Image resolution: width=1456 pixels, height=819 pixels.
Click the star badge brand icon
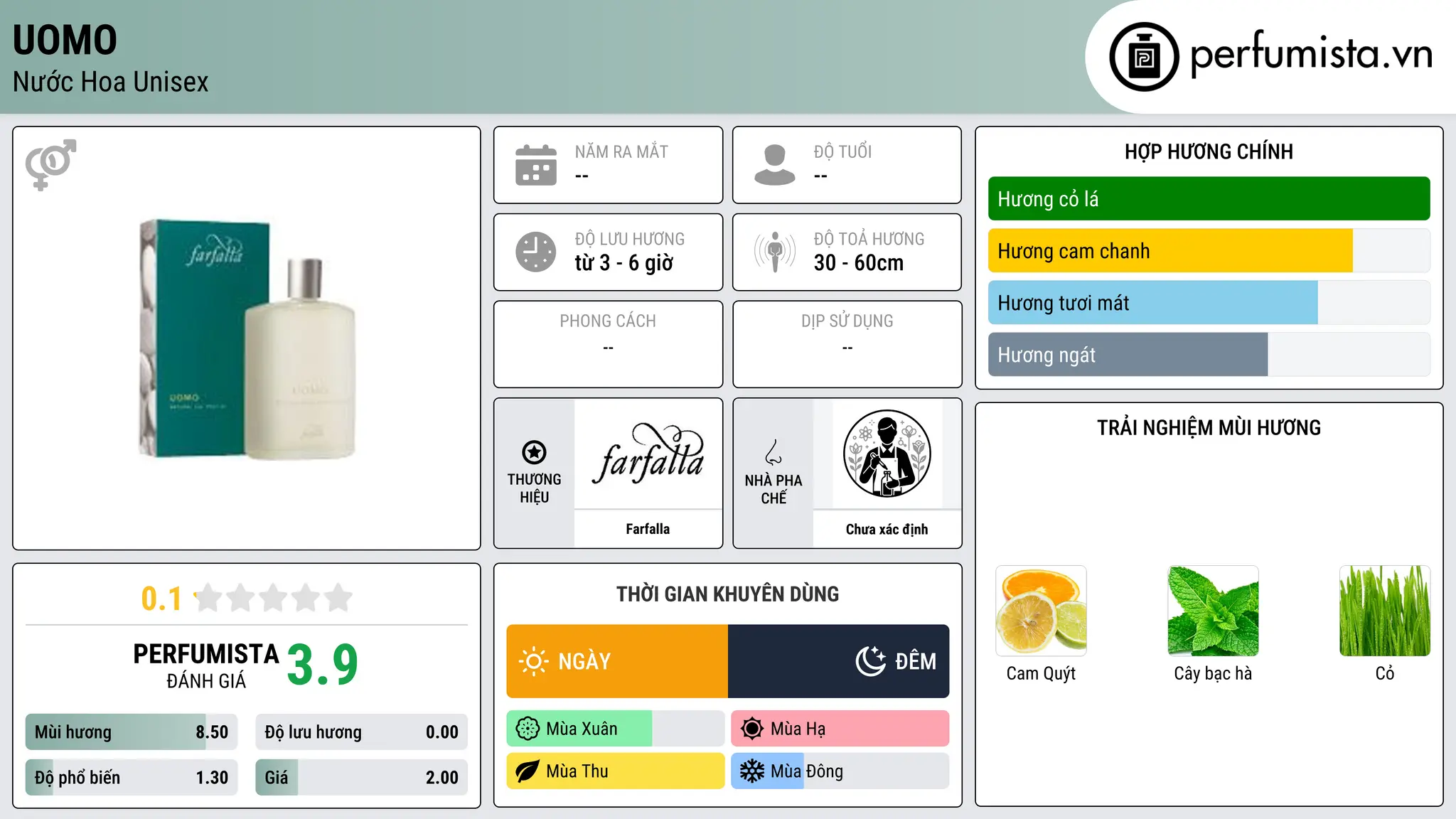(x=534, y=452)
